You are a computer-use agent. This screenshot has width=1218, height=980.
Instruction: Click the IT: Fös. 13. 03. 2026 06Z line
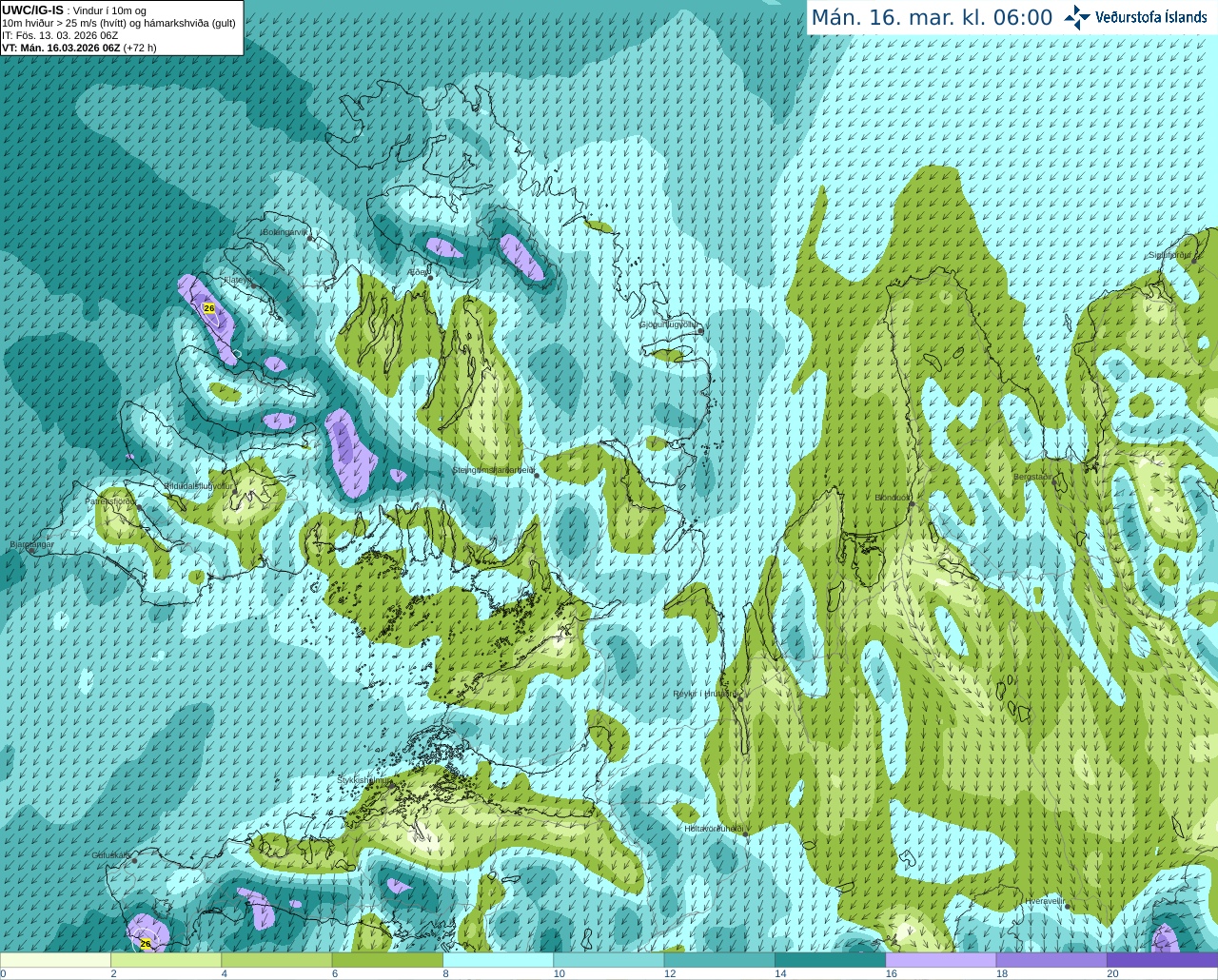(60, 35)
